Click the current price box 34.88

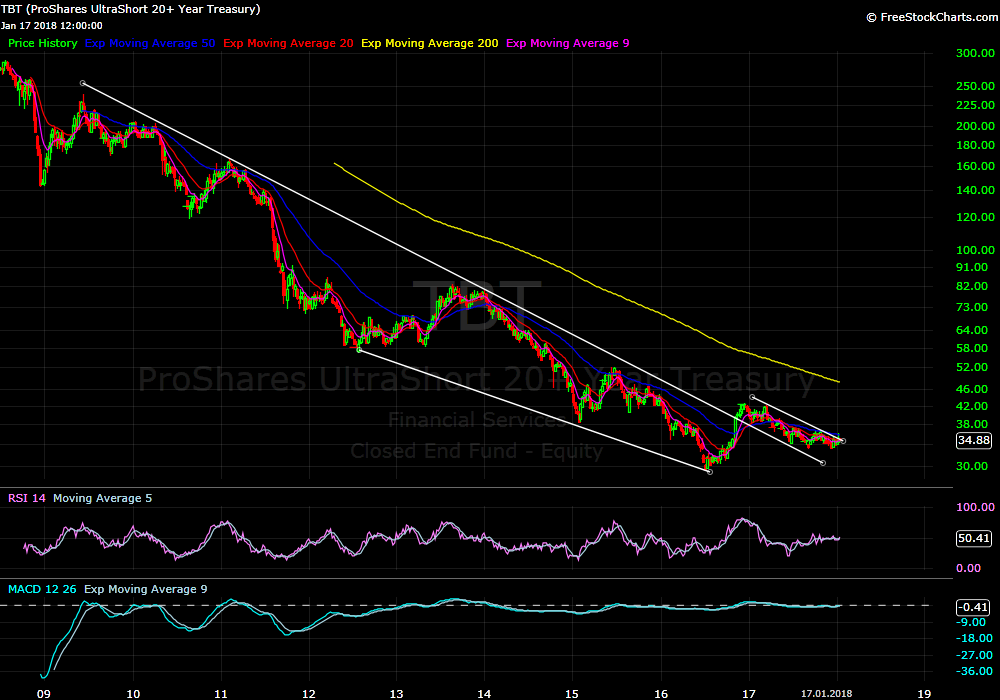[x=974, y=441]
